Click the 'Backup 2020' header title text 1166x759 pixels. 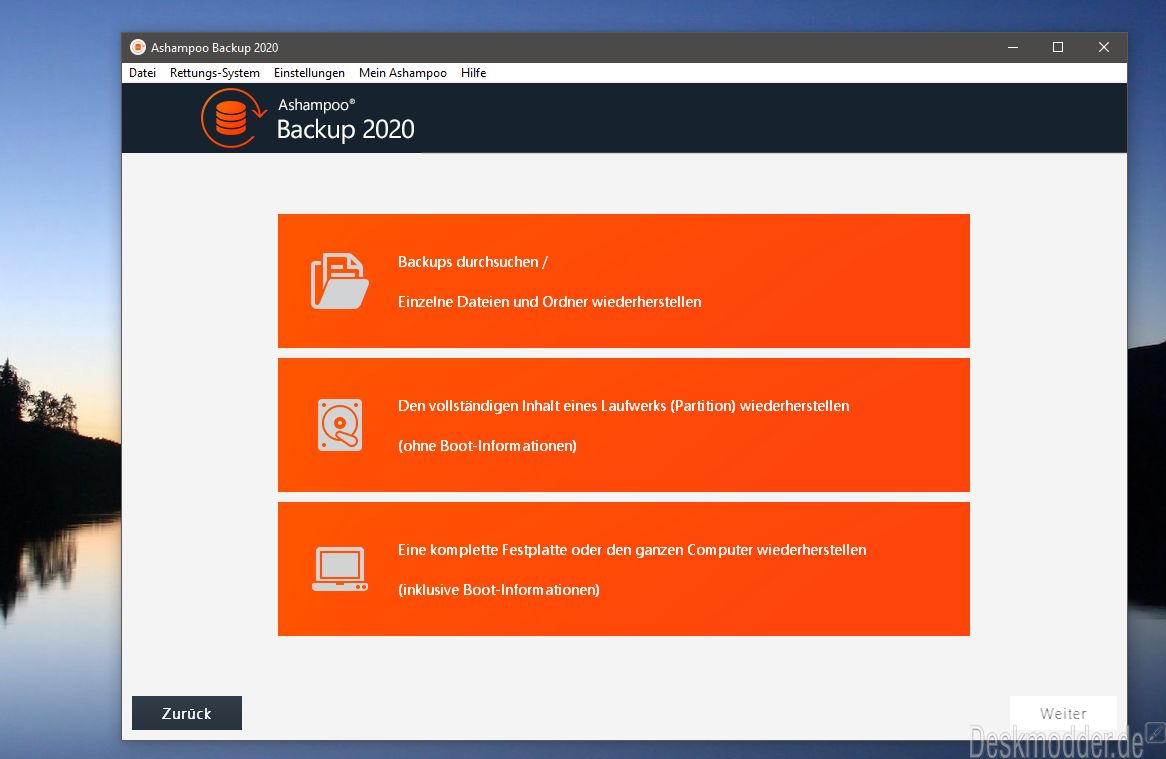click(x=346, y=129)
